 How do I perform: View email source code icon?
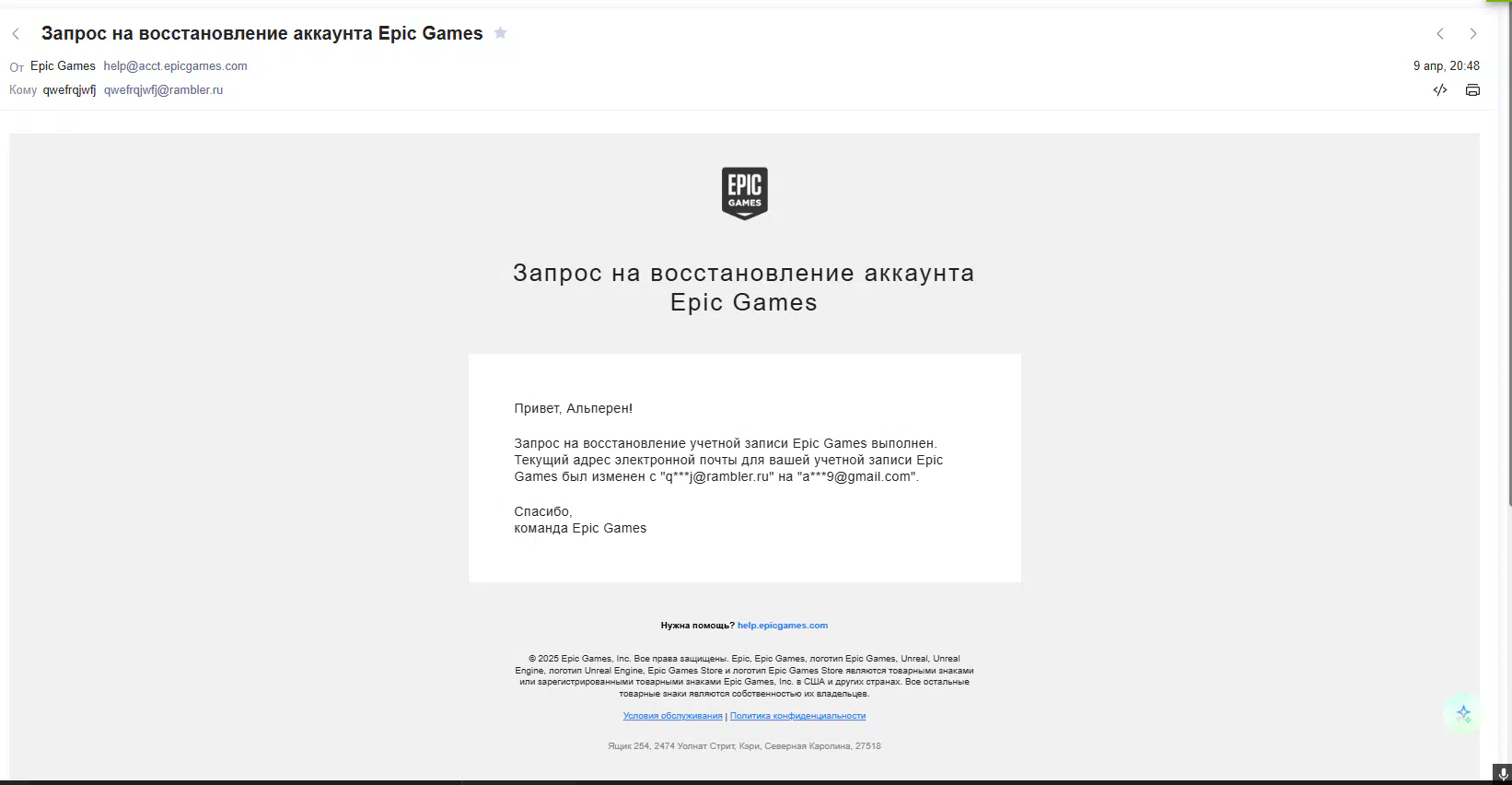[x=1440, y=90]
